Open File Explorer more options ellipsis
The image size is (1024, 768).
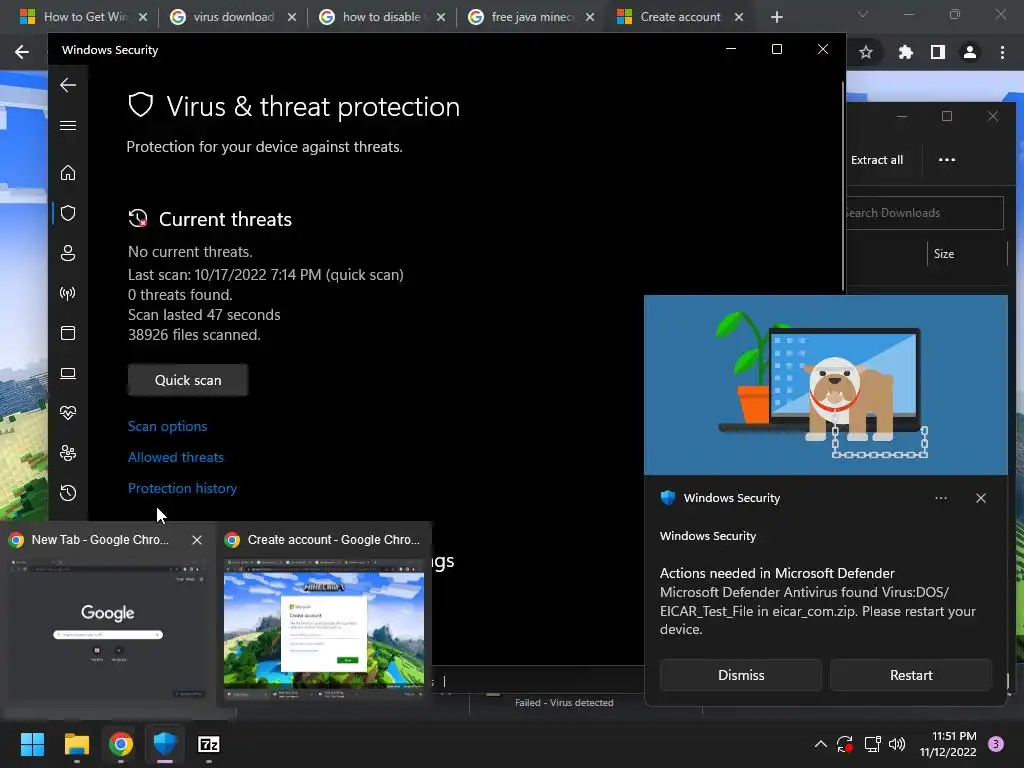pos(946,160)
